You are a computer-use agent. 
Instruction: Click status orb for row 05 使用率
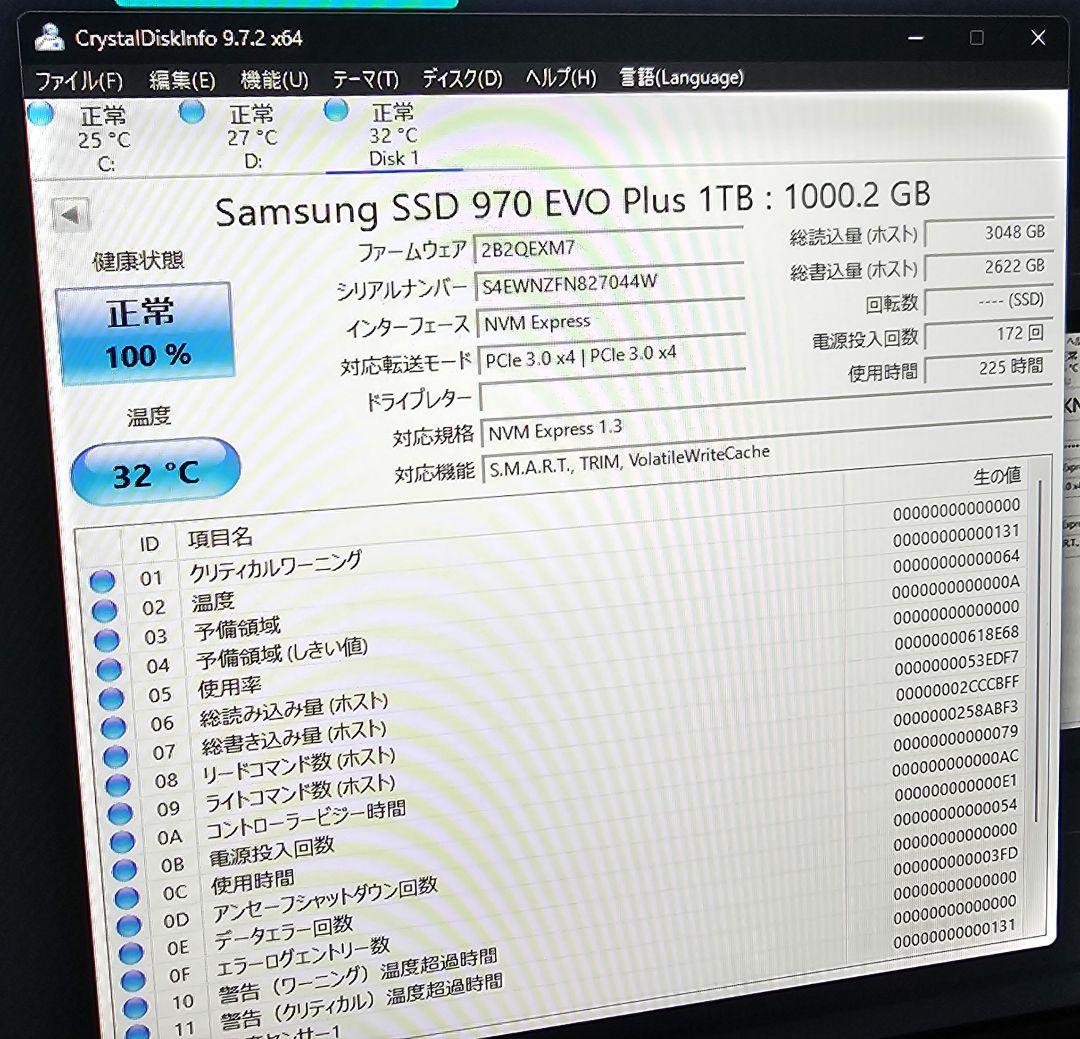(111, 698)
